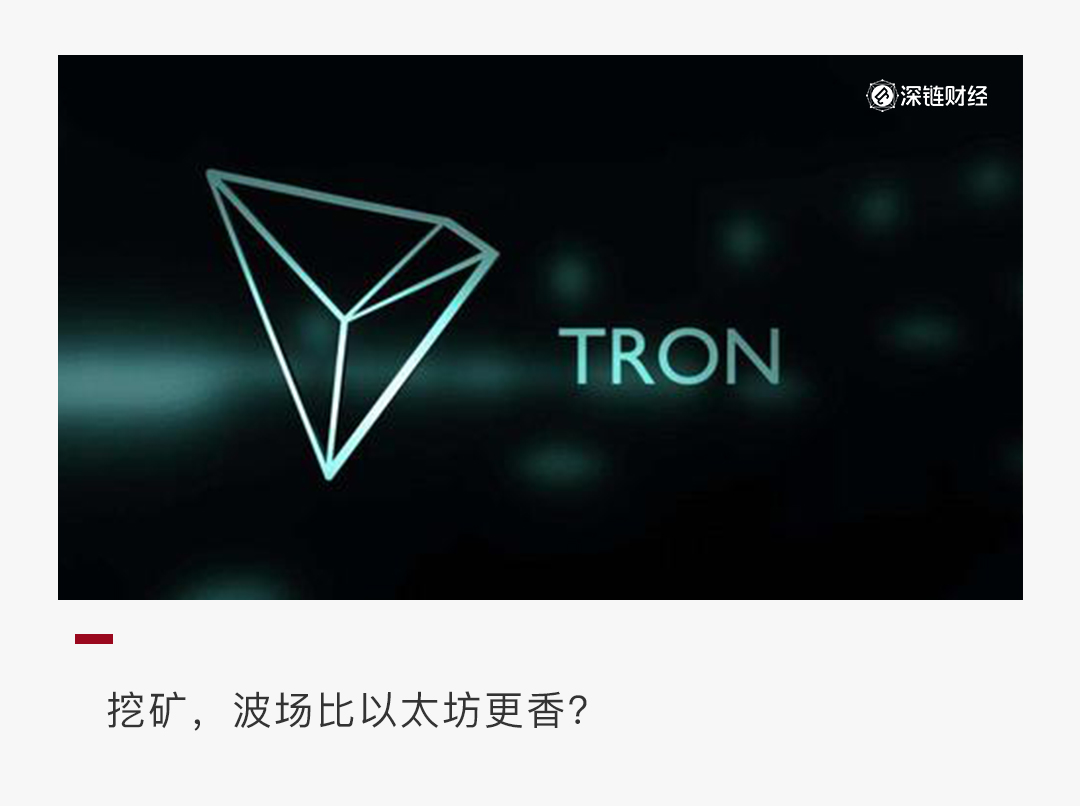Click the red accent bar above headline

click(94, 639)
